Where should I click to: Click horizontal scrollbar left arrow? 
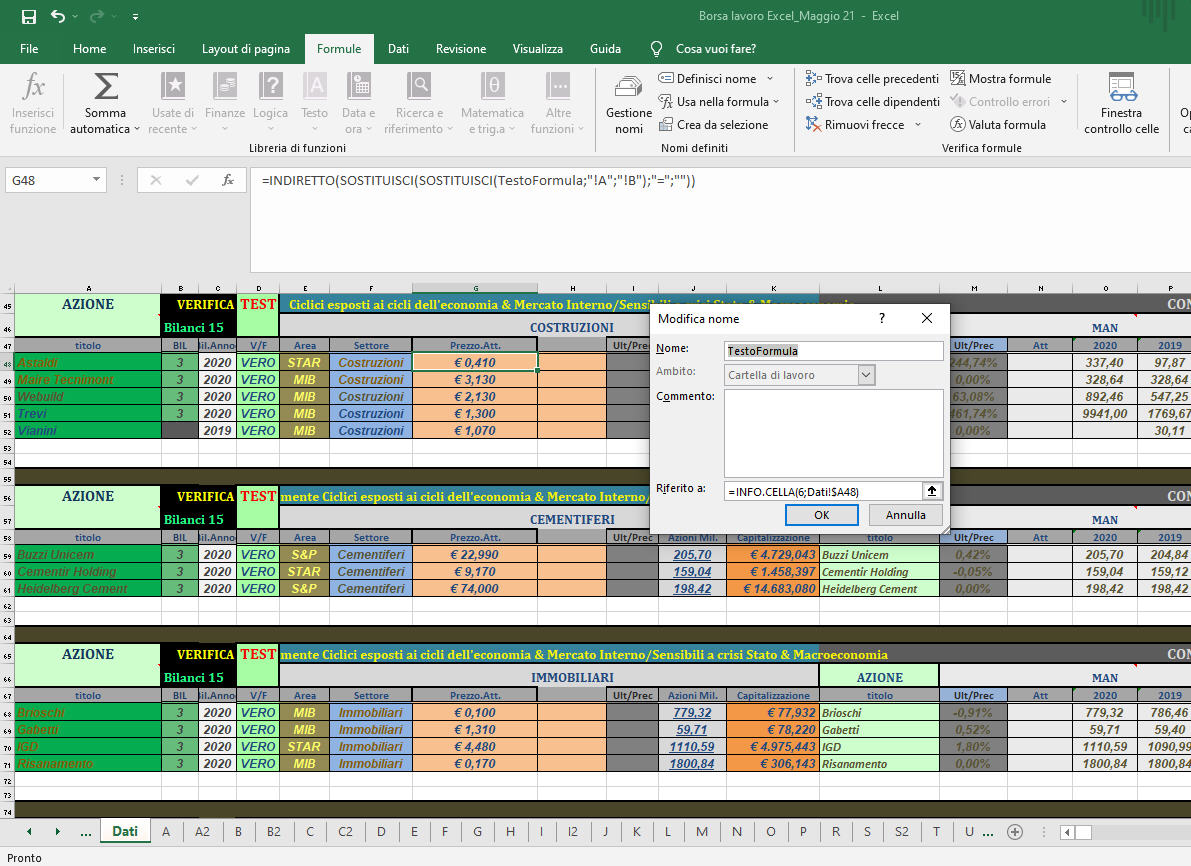(x=1067, y=833)
